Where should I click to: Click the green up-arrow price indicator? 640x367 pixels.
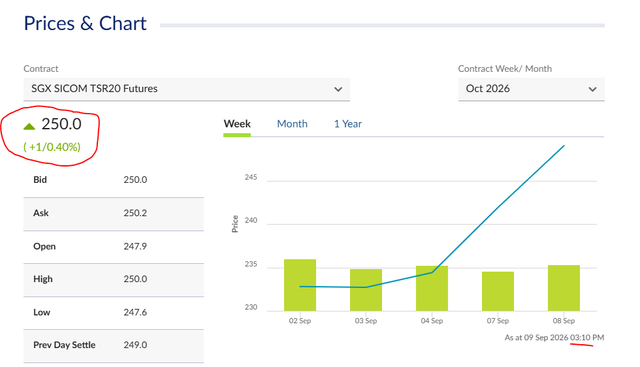coord(29,126)
